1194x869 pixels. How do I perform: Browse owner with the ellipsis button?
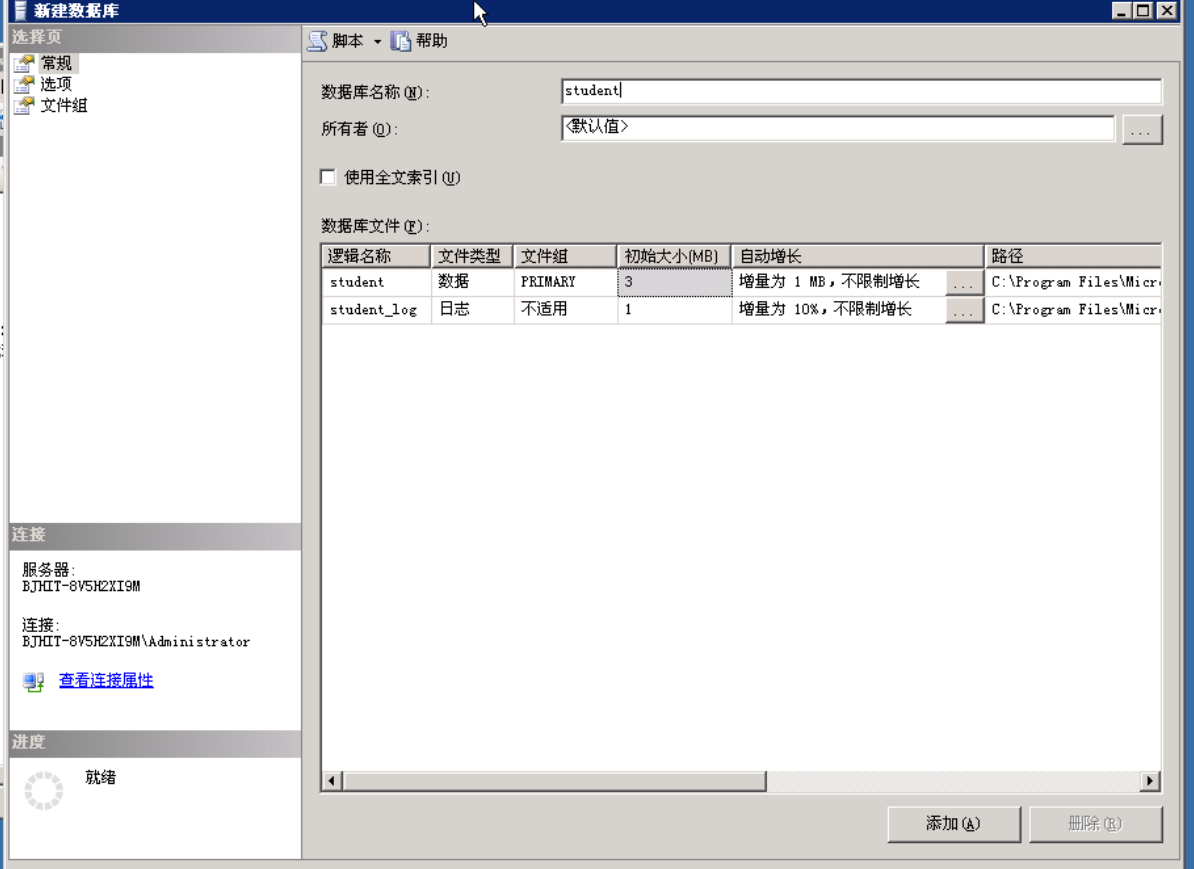click(1141, 129)
